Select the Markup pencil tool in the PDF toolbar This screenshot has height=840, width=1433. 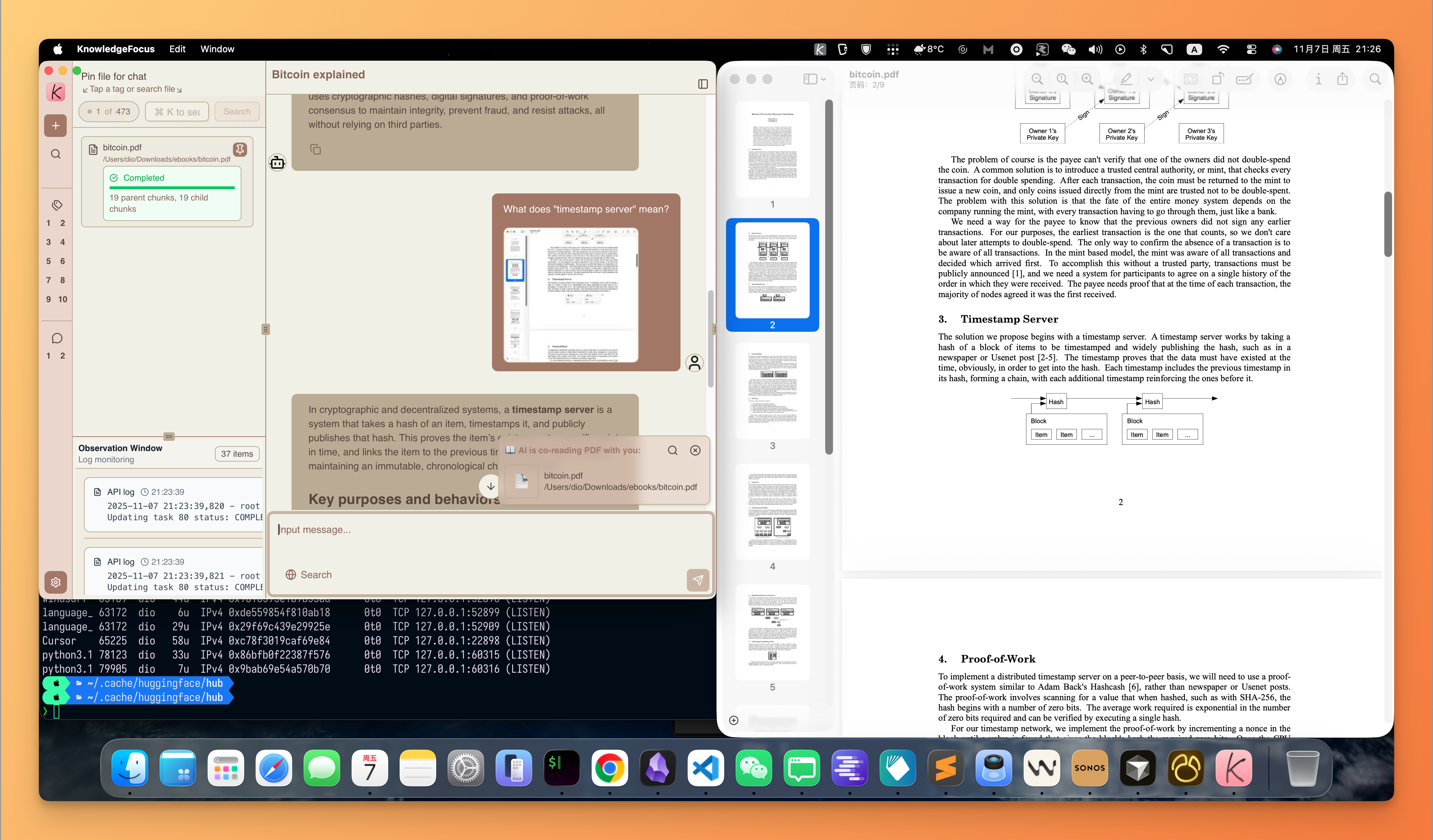tap(1126, 79)
